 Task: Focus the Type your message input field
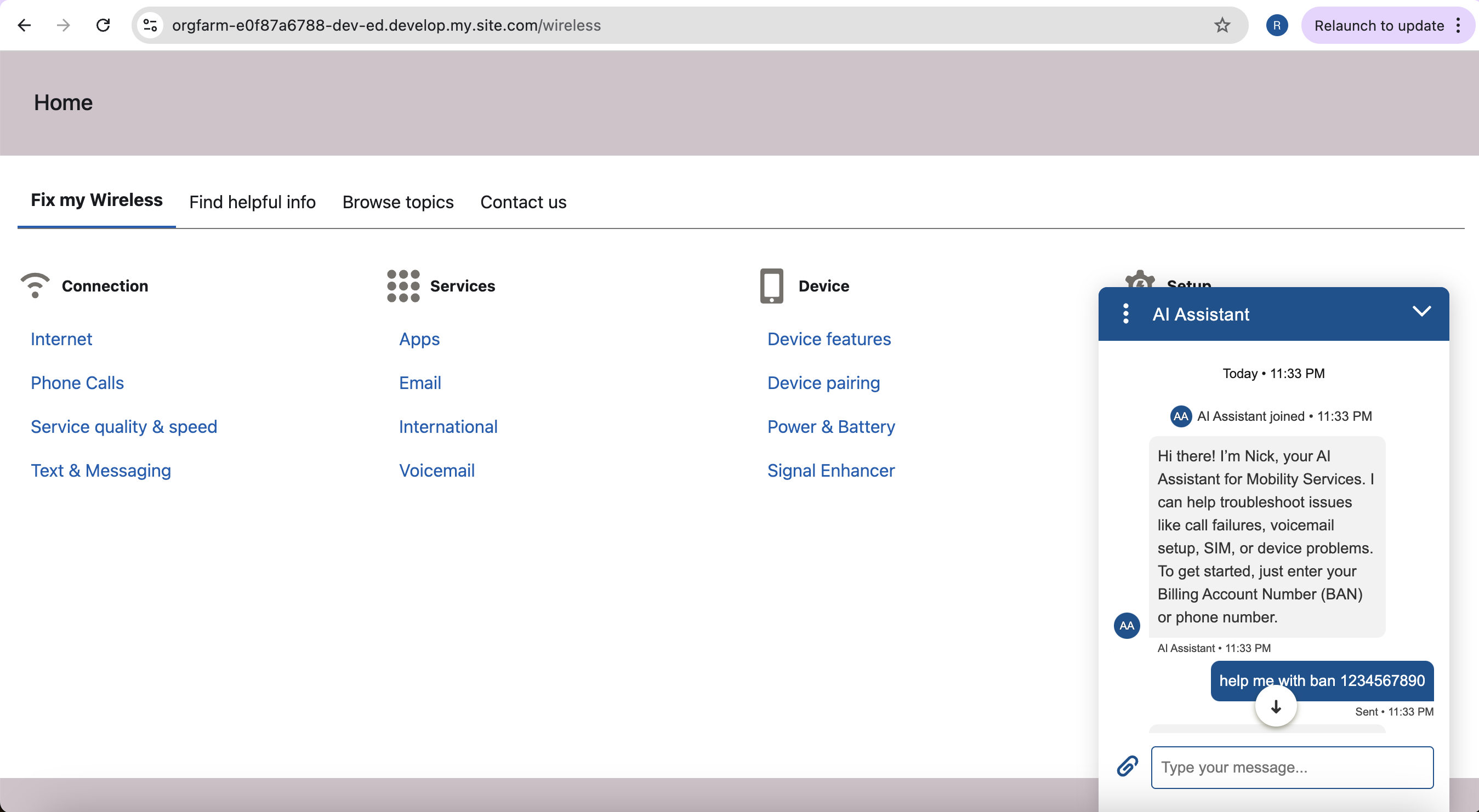pyautogui.click(x=1292, y=767)
